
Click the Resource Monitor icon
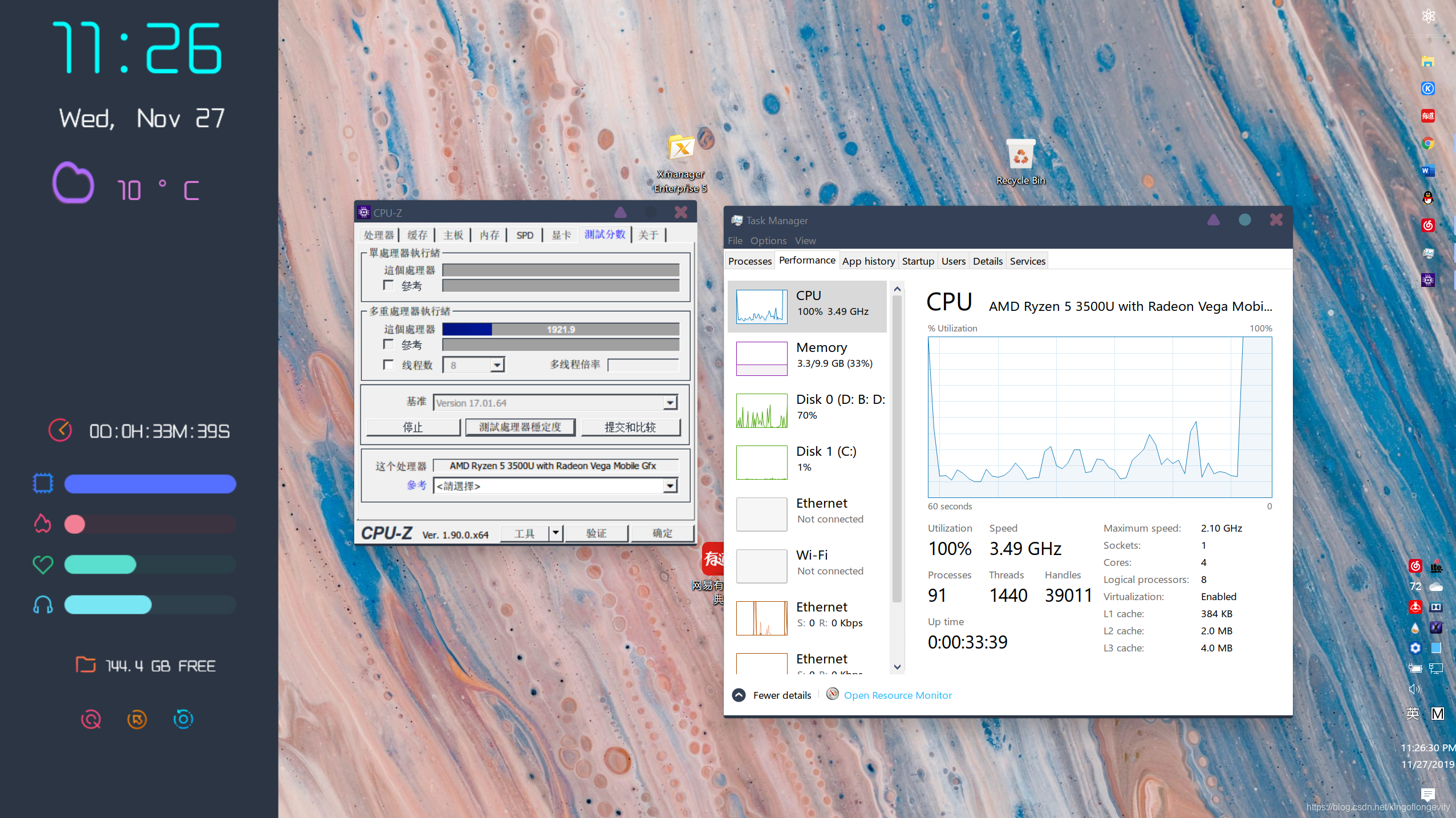[832, 694]
